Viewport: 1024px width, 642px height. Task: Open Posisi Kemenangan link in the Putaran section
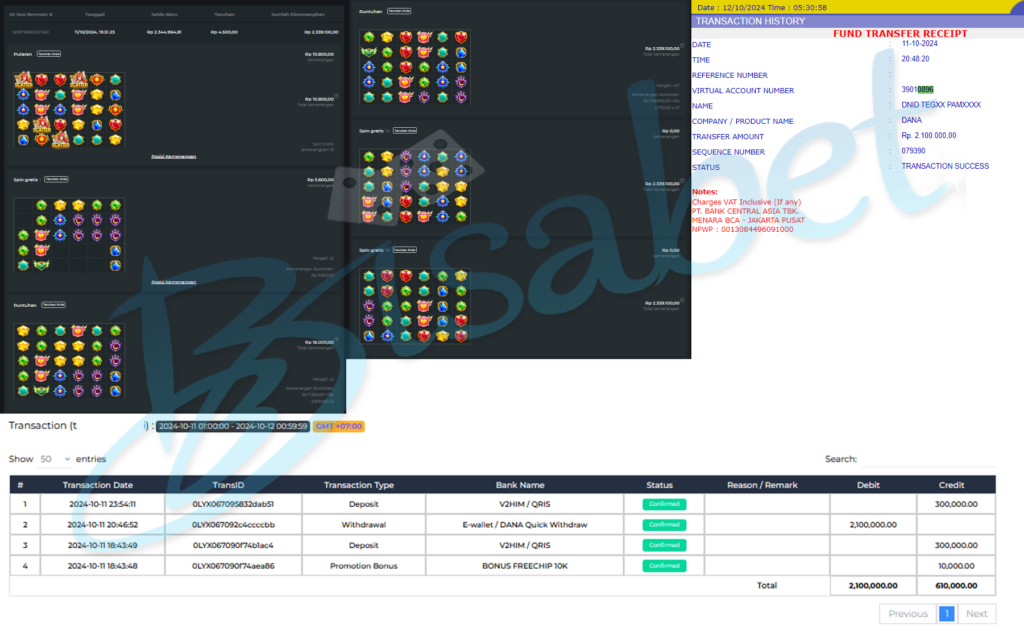point(174,157)
